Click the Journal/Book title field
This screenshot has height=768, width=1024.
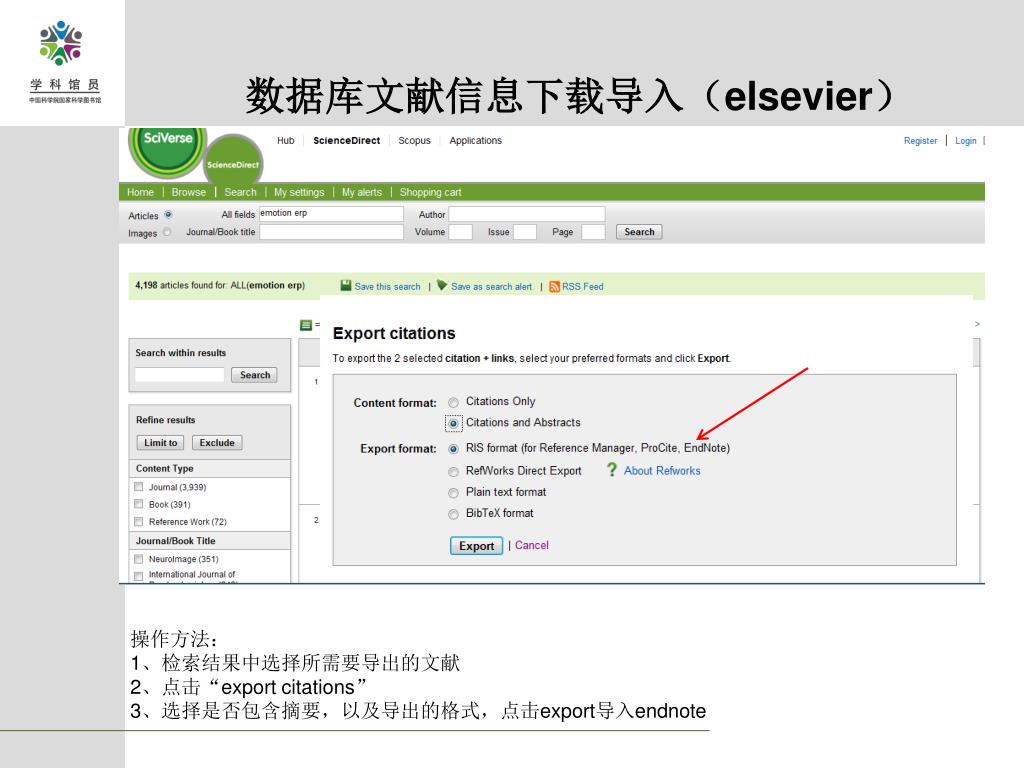click(x=331, y=232)
